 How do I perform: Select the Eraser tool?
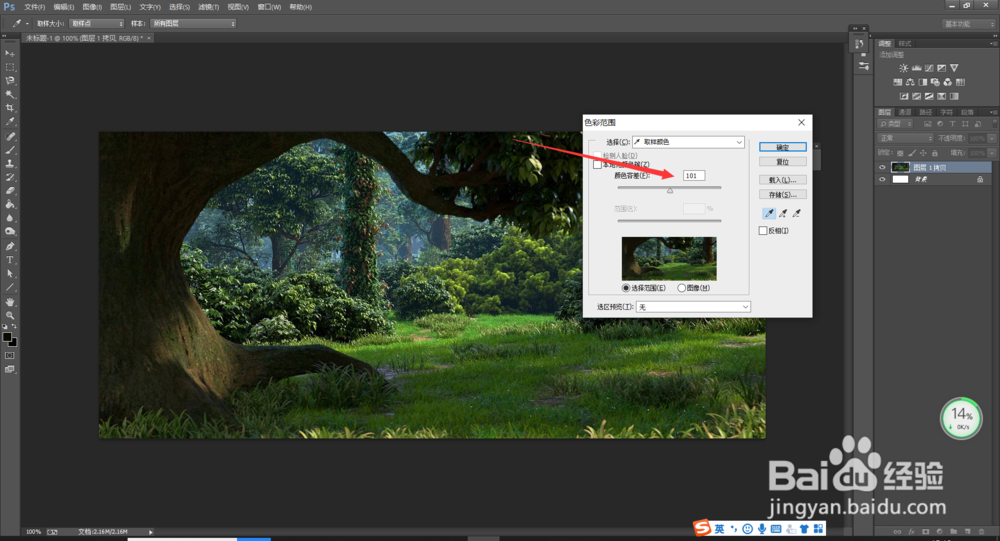(x=10, y=191)
